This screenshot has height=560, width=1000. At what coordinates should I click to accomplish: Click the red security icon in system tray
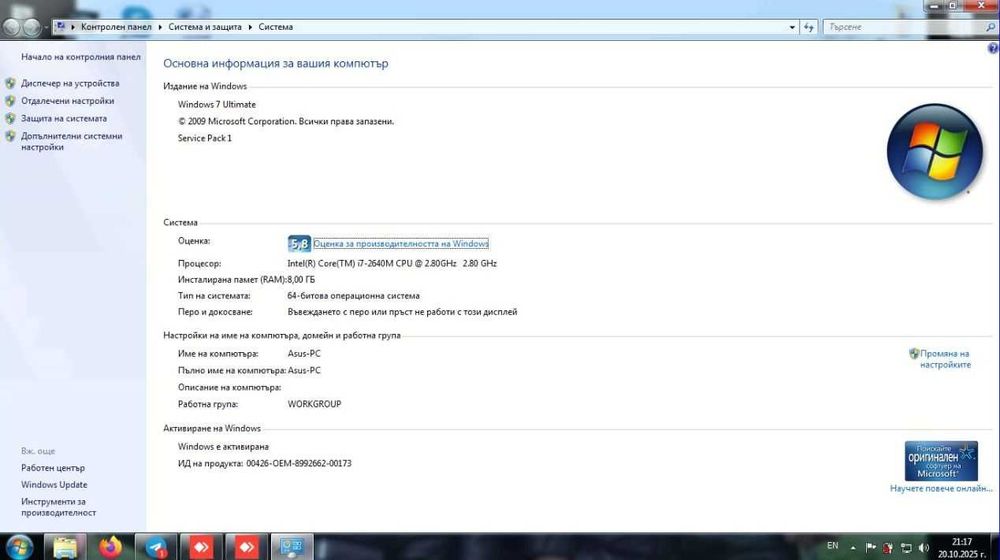pos(888,547)
